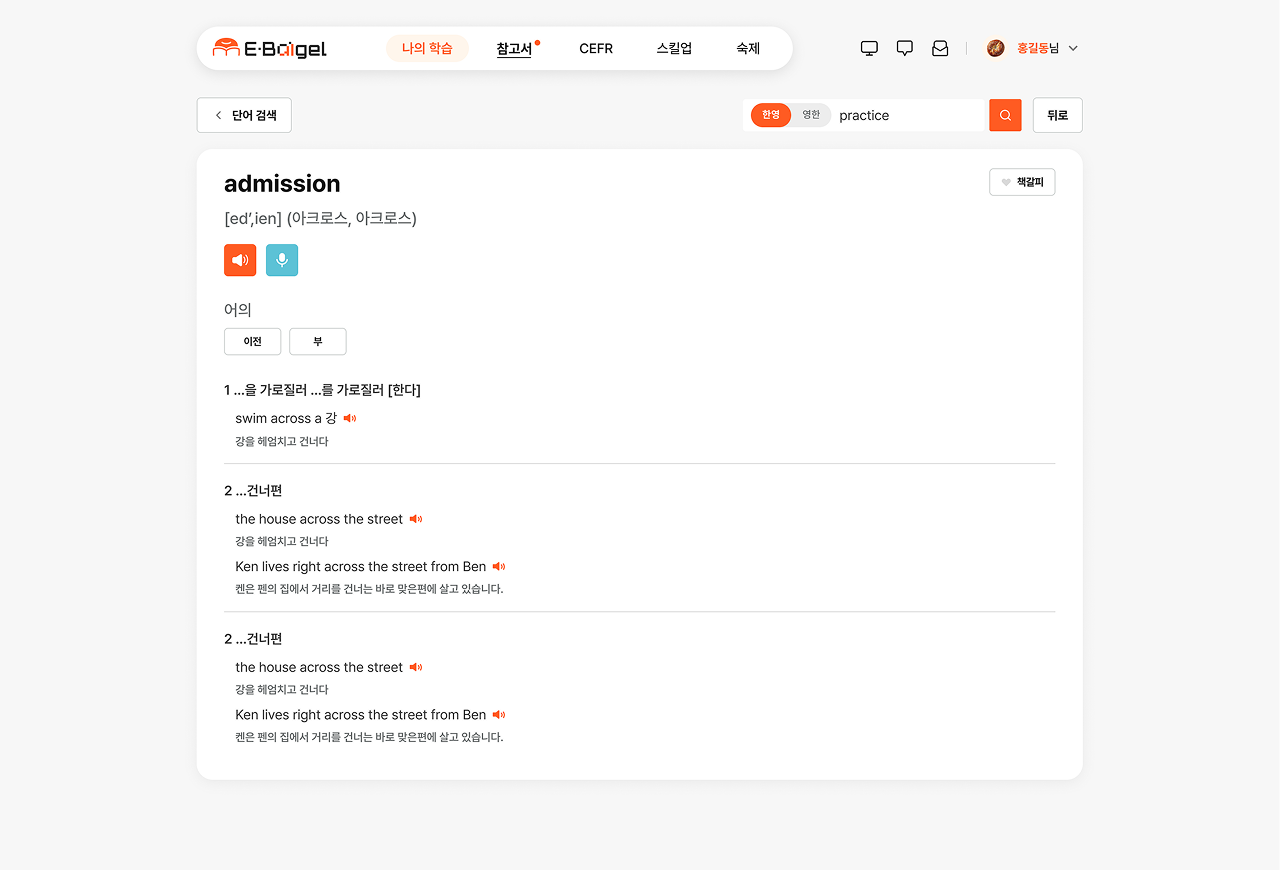
Task: Click the 이전 button under 어의
Action: [252, 341]
